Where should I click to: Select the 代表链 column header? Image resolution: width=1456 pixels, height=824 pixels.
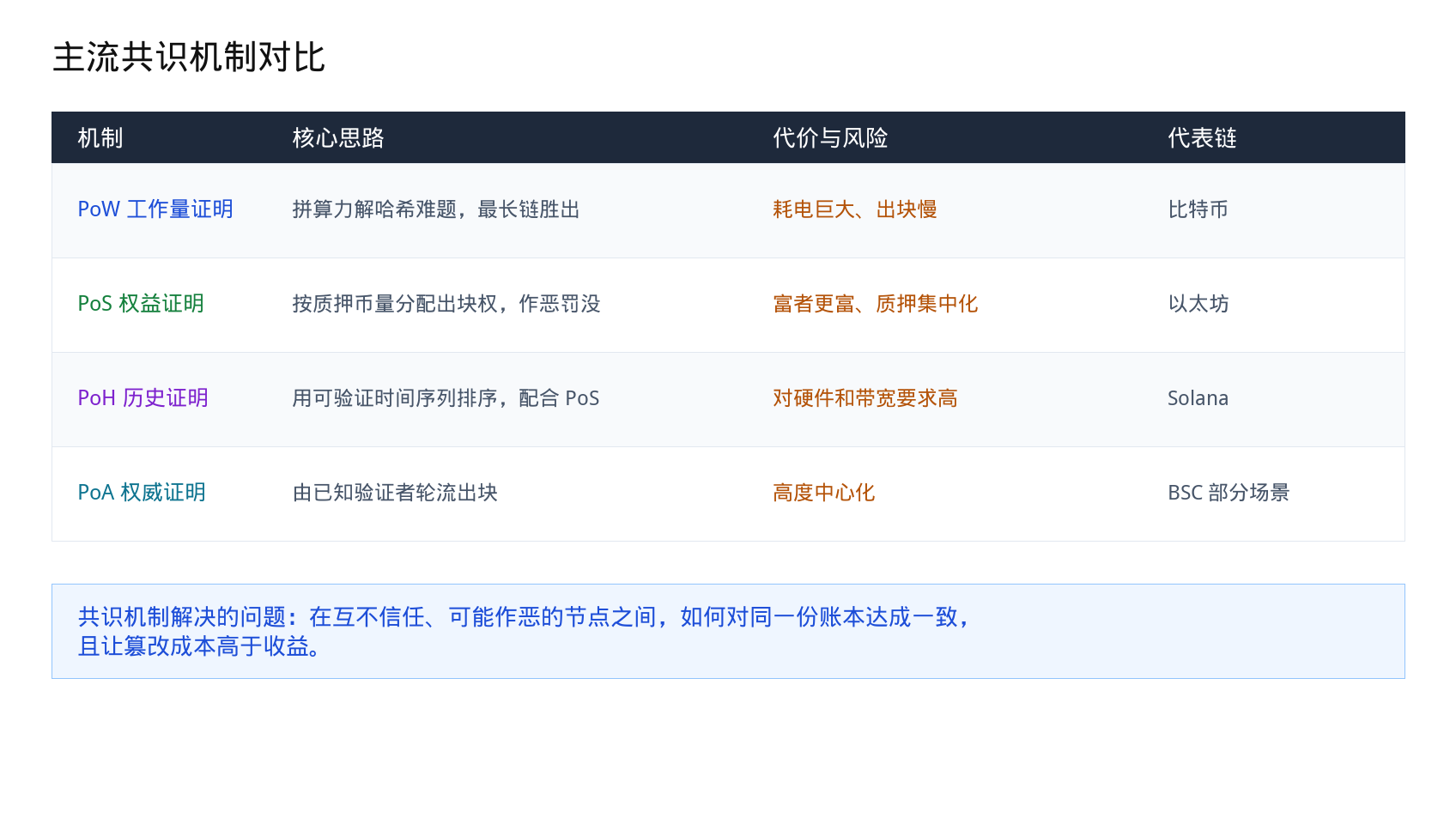click(1202, 137)
